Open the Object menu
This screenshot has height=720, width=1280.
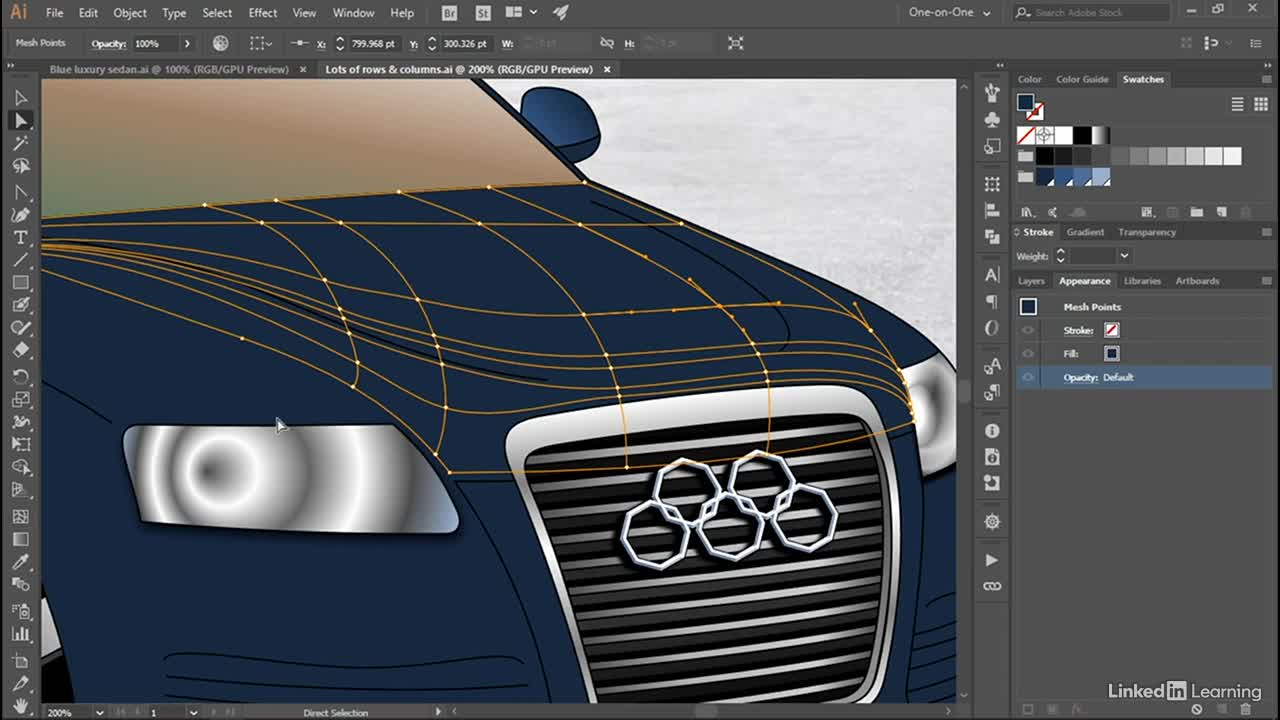click(130, 13)
